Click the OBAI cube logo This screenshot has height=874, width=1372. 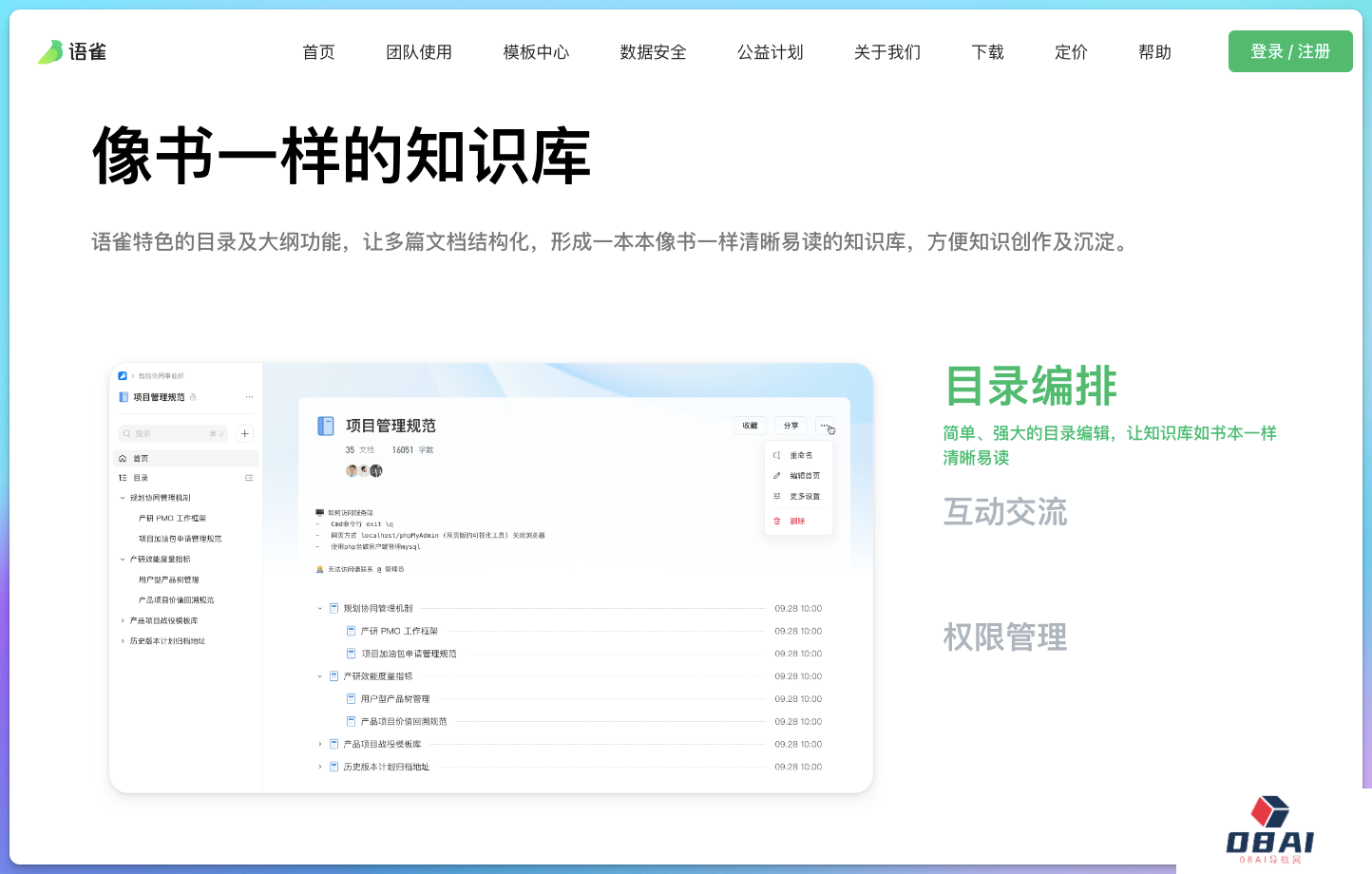[1269, 813]
